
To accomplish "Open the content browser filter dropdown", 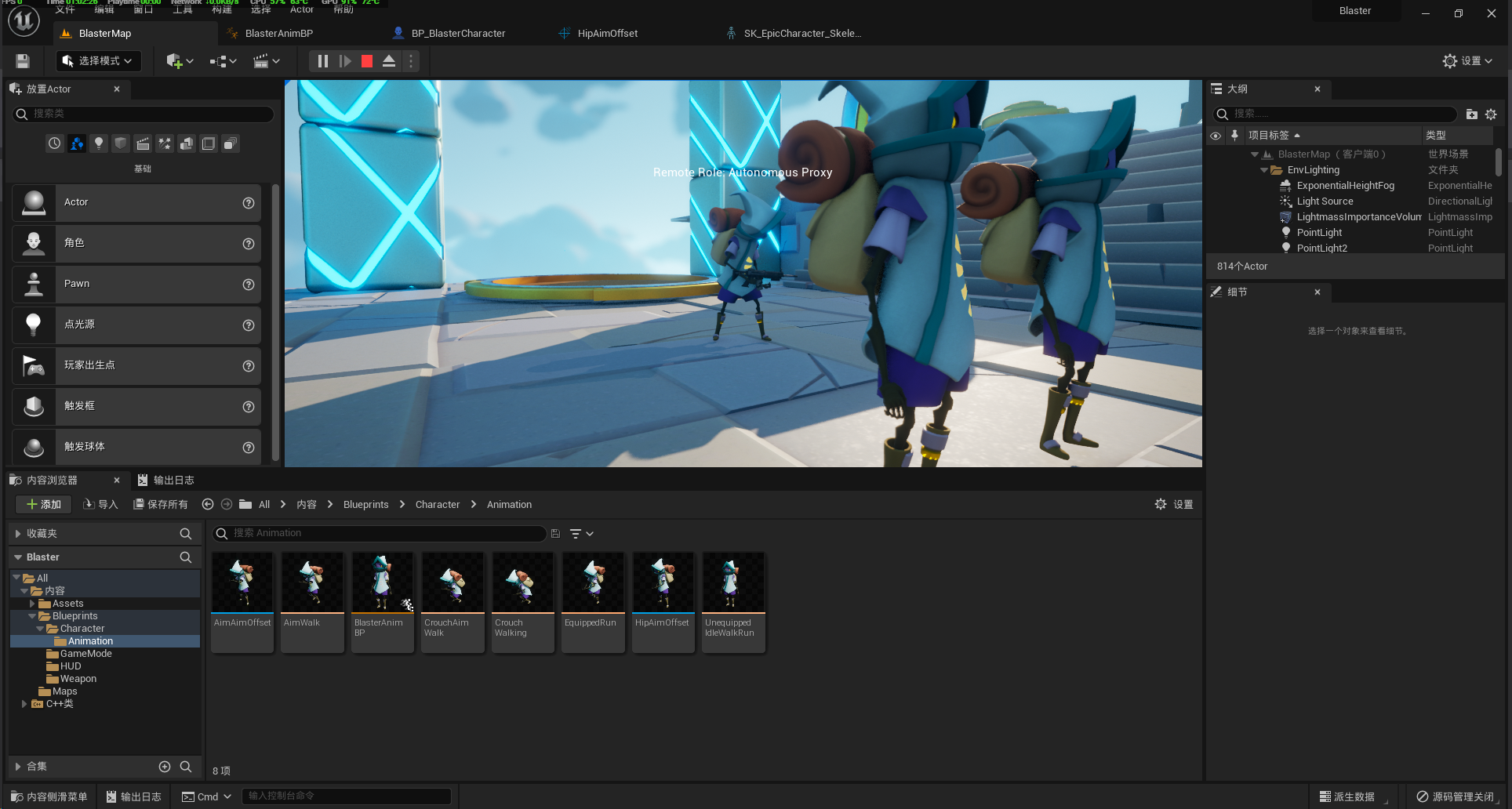I will coord(581,534).
